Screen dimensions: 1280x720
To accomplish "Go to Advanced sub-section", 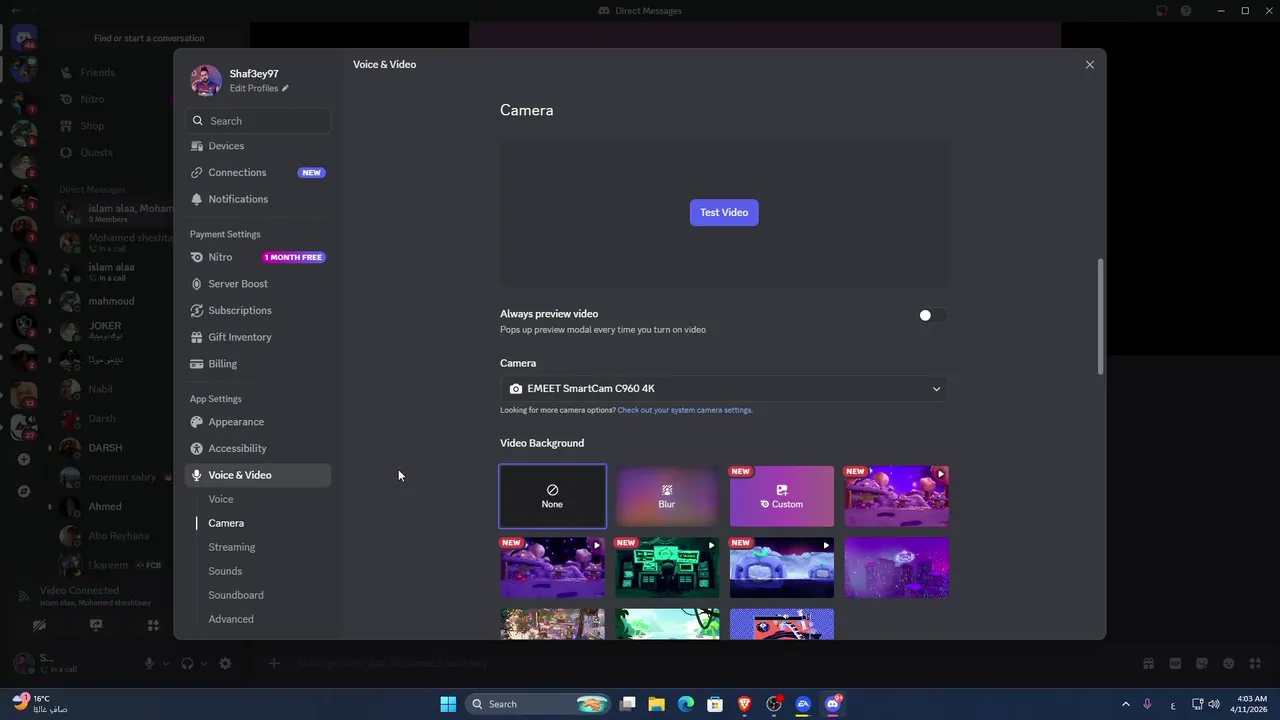I will click(231, 619).
